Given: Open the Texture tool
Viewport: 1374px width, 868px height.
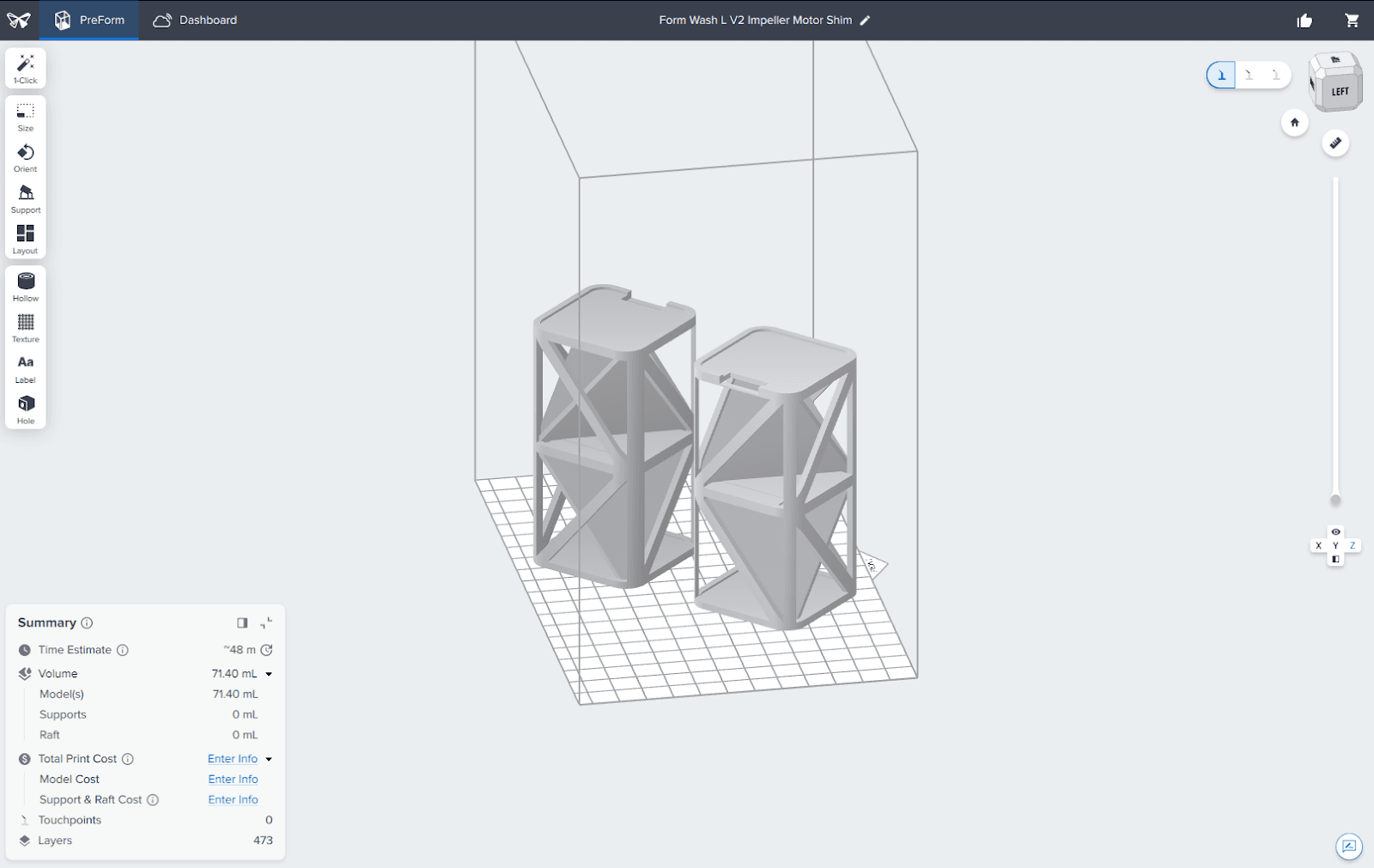Looking at the screenshot, I should [26, 328].
